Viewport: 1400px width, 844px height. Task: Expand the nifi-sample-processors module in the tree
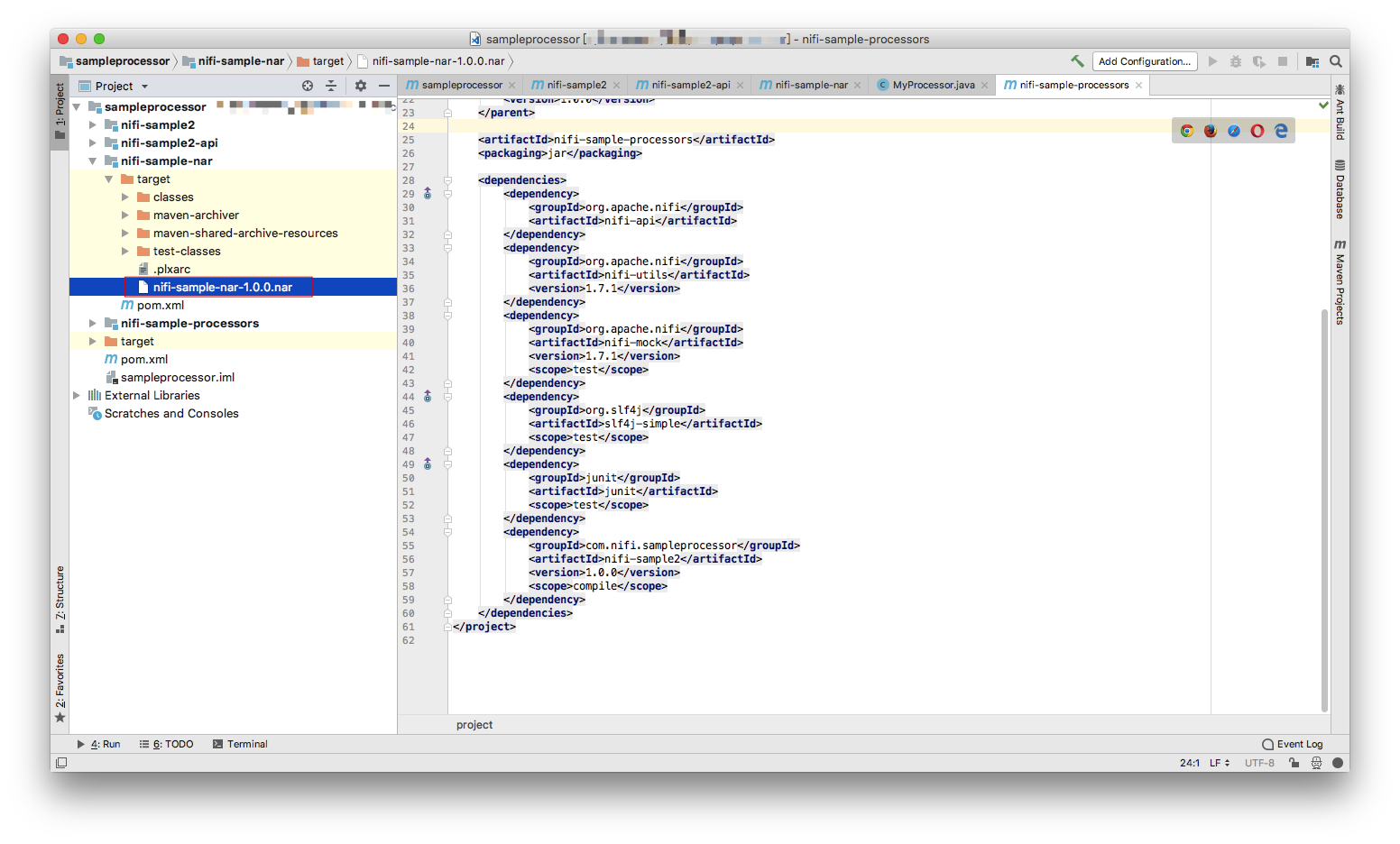pyautogui.click(x=93, y=324)
